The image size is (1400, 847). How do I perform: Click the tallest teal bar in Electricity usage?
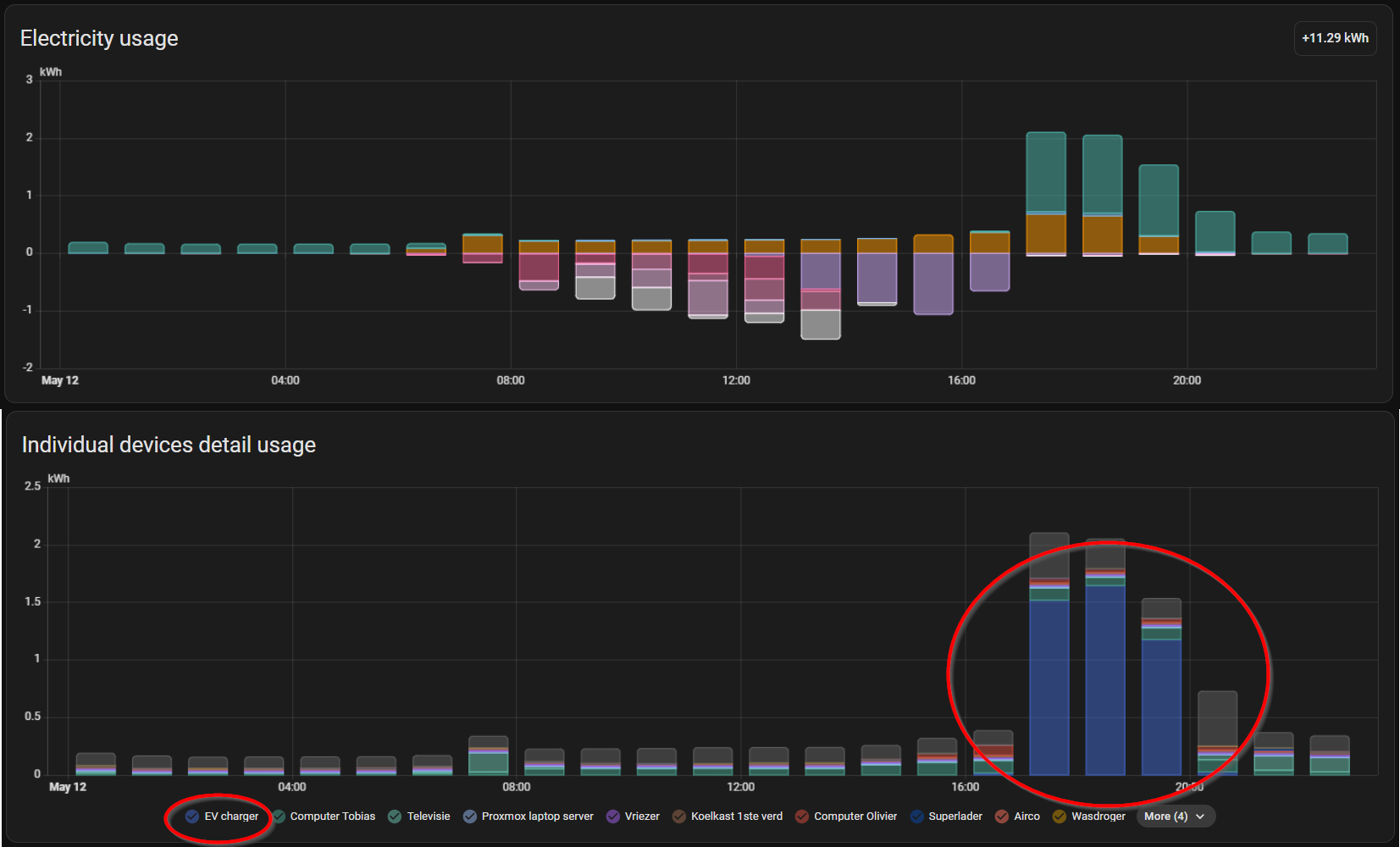1046,172
